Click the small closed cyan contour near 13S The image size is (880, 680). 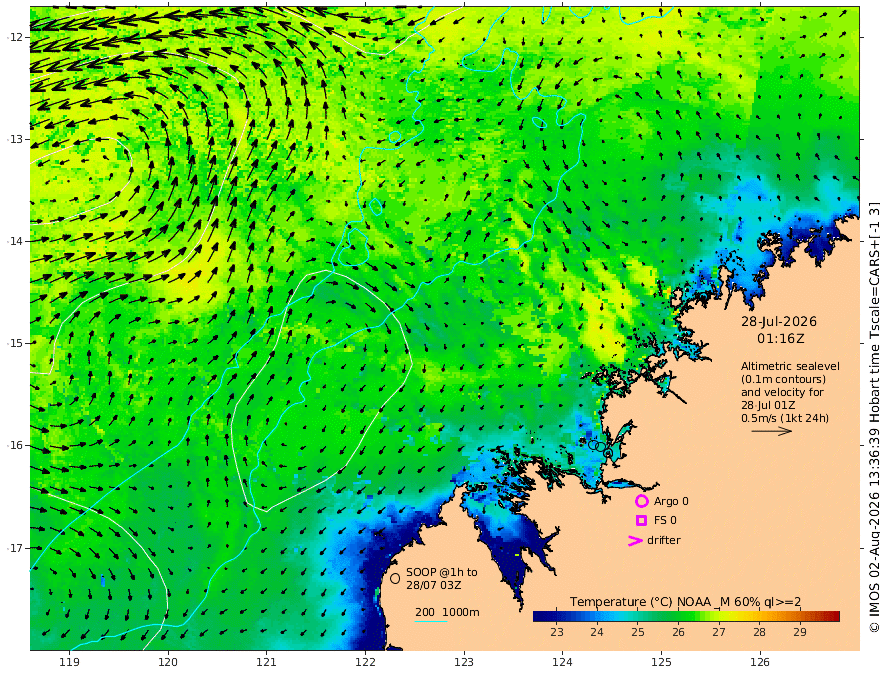395,136
